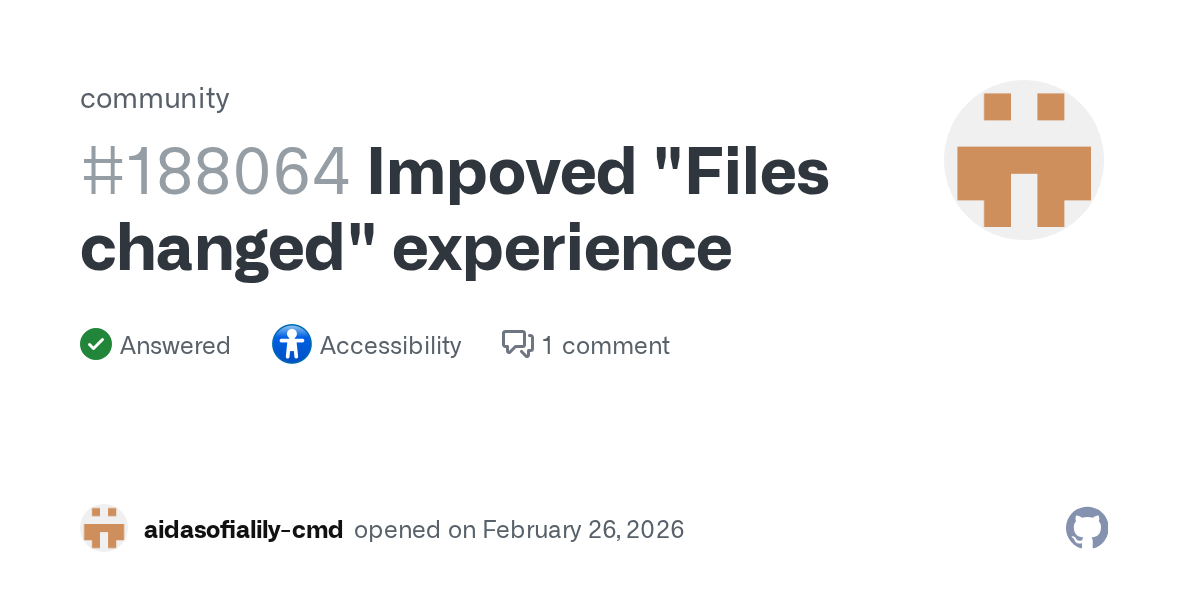Viewport: 1200px width, 600px height.
Task: Click the February 26, 2026 date
Action: pos(583,530)
